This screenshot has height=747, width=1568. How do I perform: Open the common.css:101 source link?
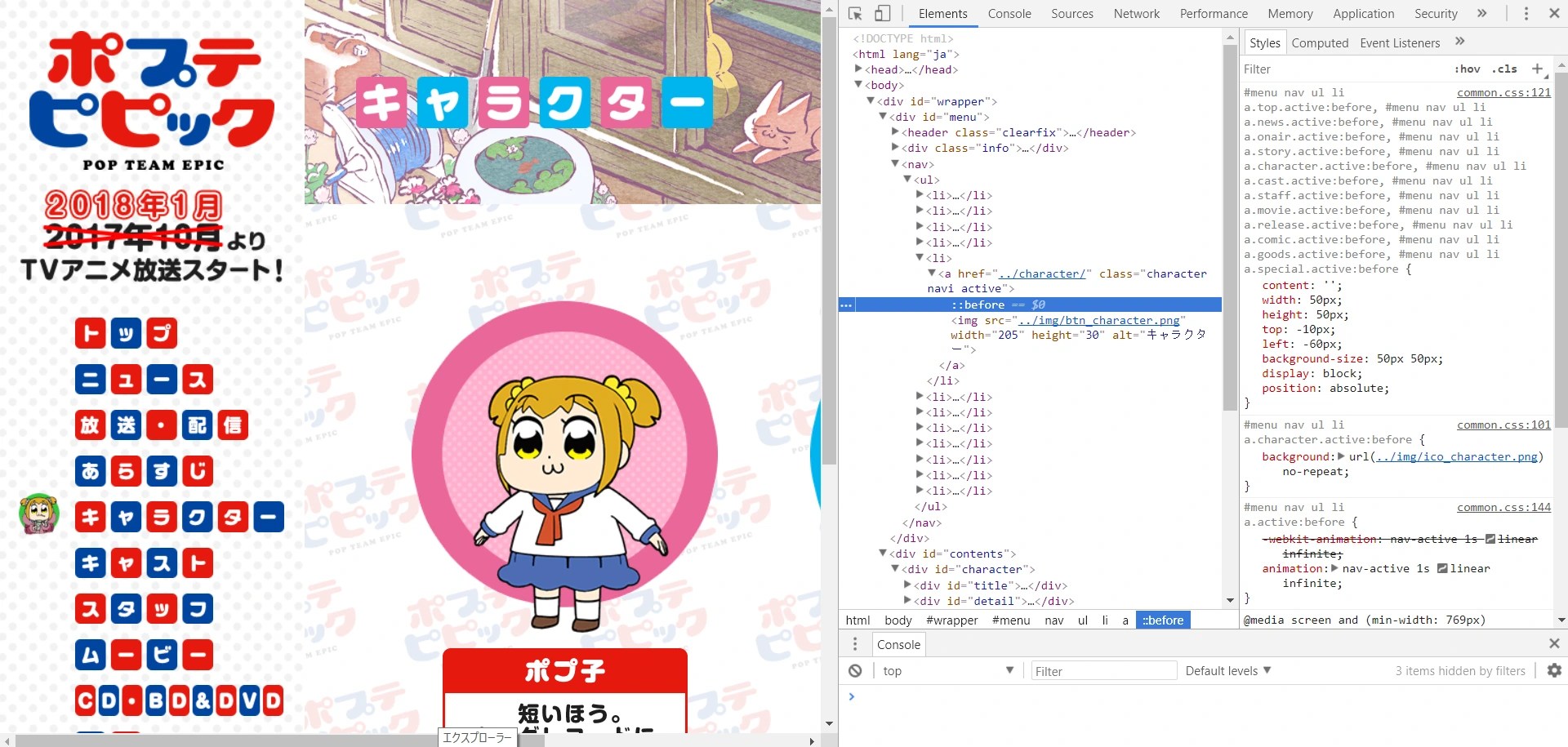click(1503, 425)
